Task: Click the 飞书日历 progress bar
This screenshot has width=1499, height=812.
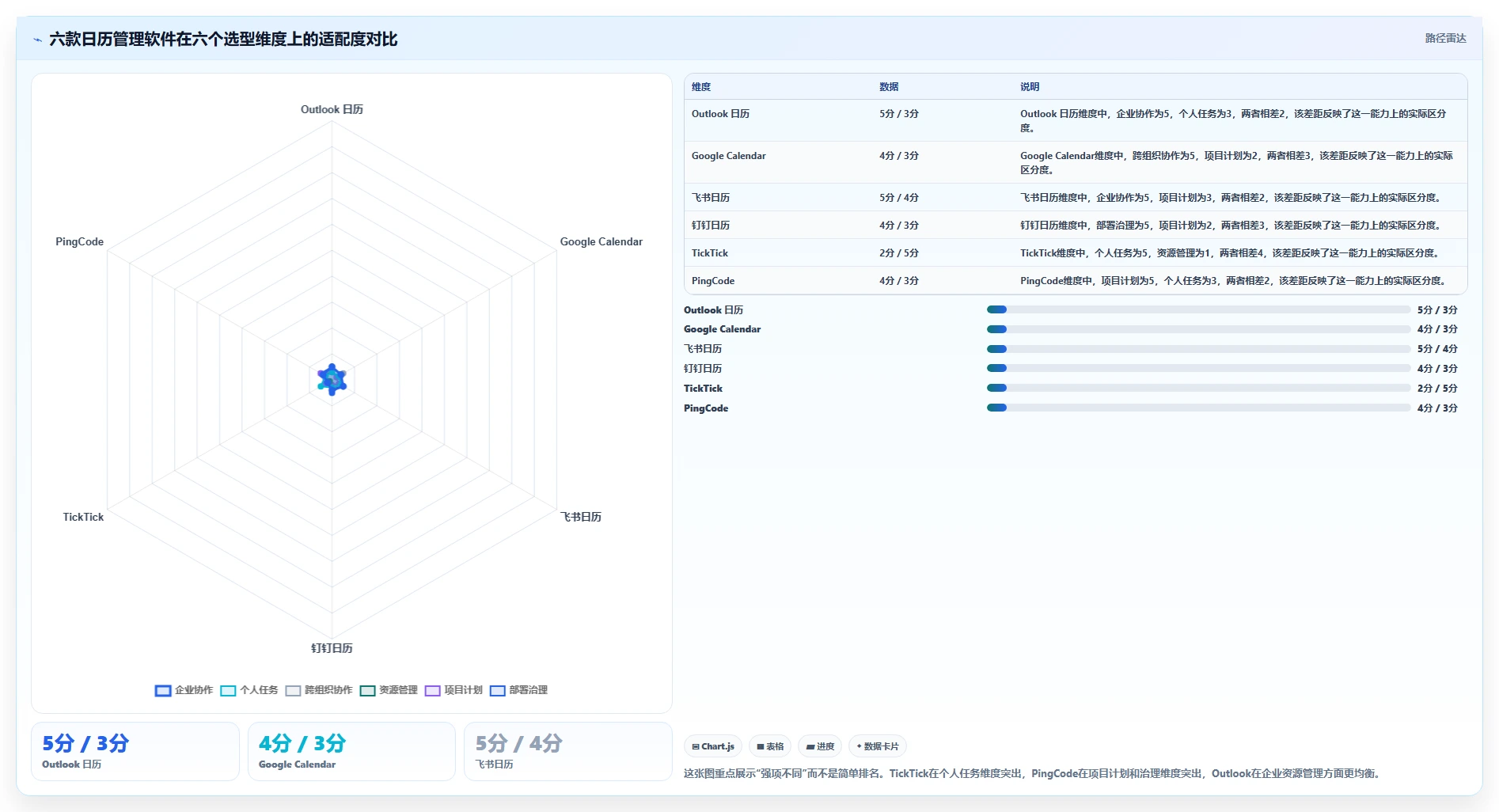Action: (x=1198, y=349)
